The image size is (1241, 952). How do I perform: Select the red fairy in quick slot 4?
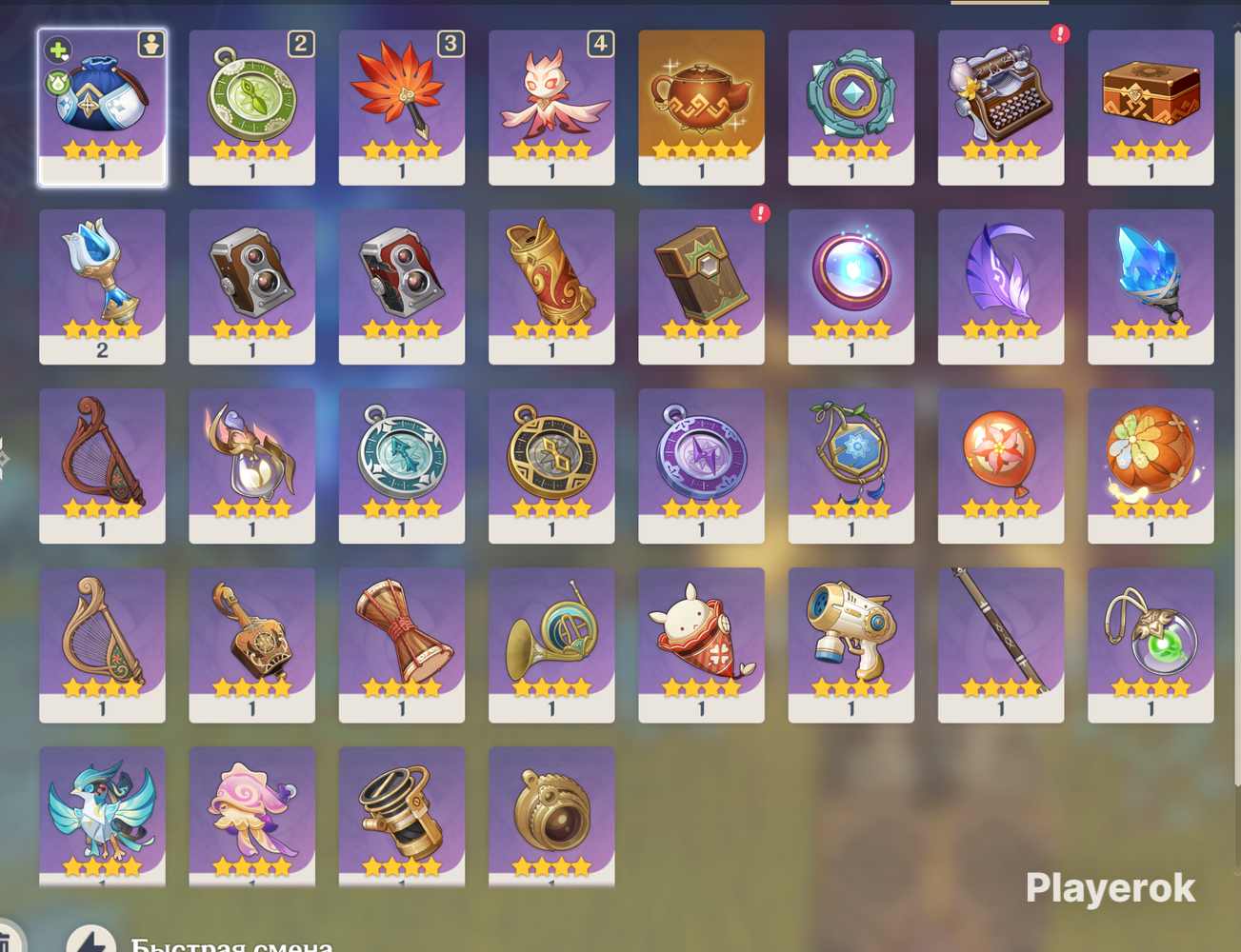551,107
